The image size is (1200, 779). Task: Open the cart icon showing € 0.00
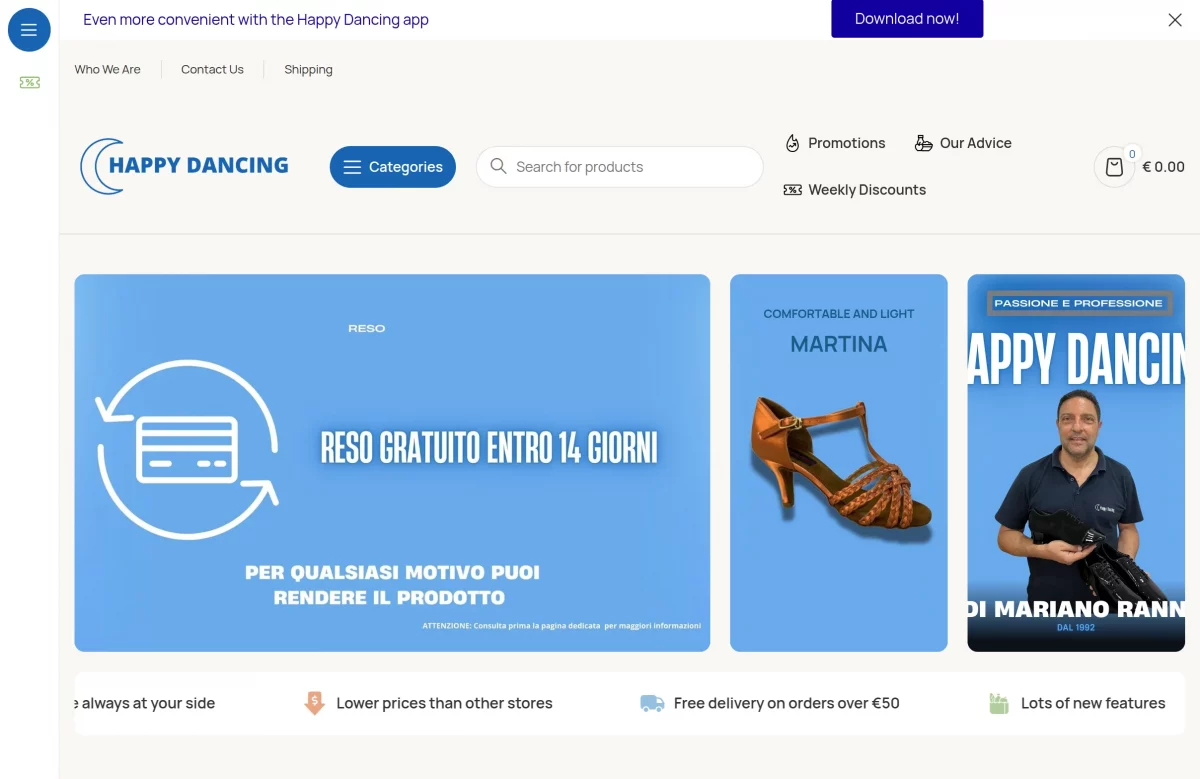tap(1114, 167)
